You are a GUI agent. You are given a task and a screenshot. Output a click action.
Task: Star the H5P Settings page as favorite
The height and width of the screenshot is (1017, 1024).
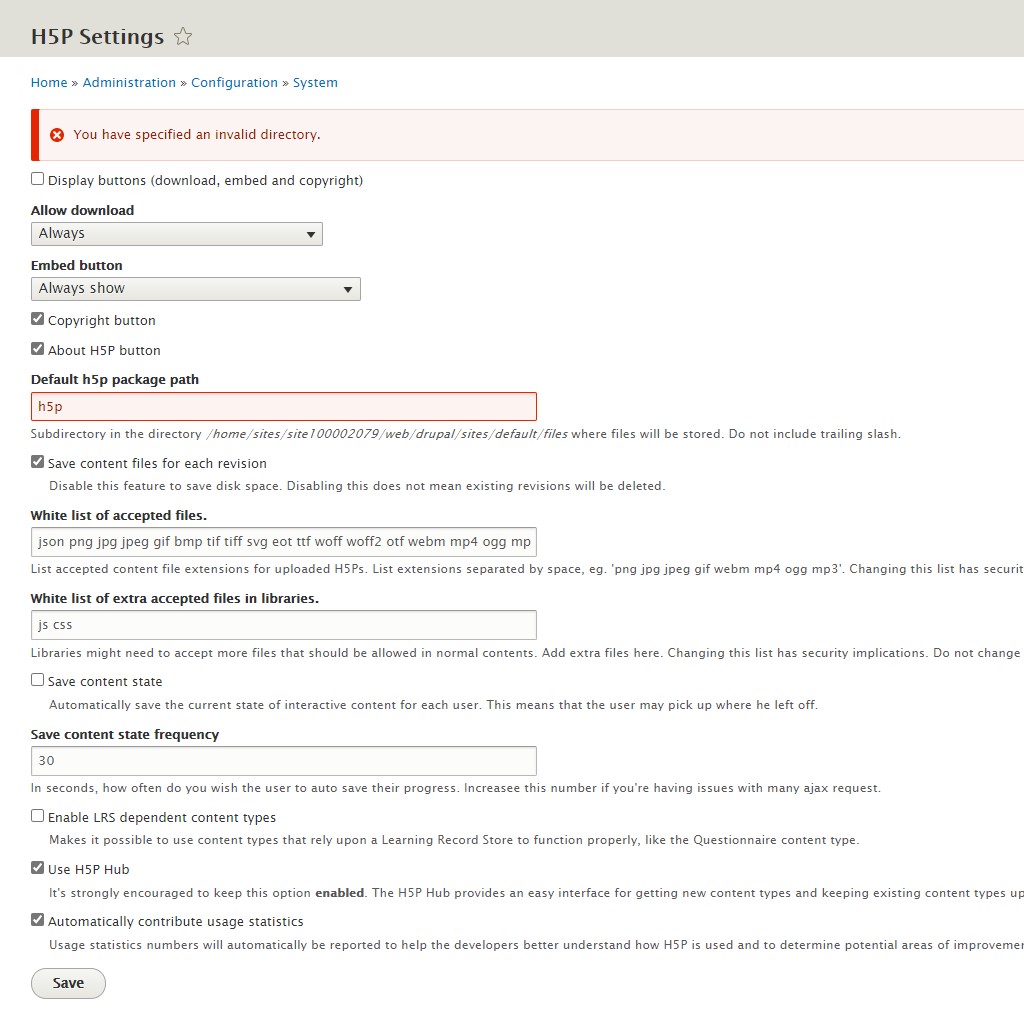pyautogui.click(x=183, y=37)
